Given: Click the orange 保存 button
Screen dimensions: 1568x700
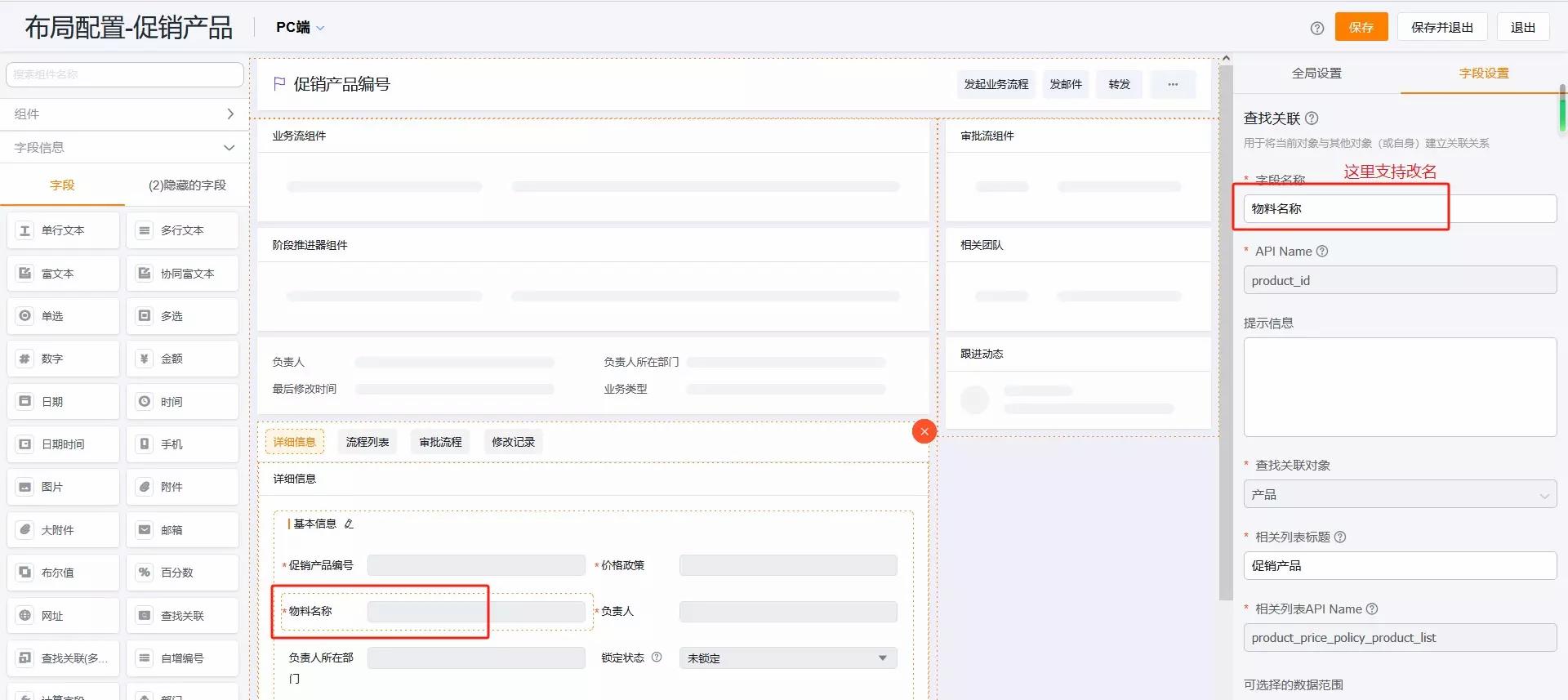Looking at the screenshot, I should pos(1361,28).
